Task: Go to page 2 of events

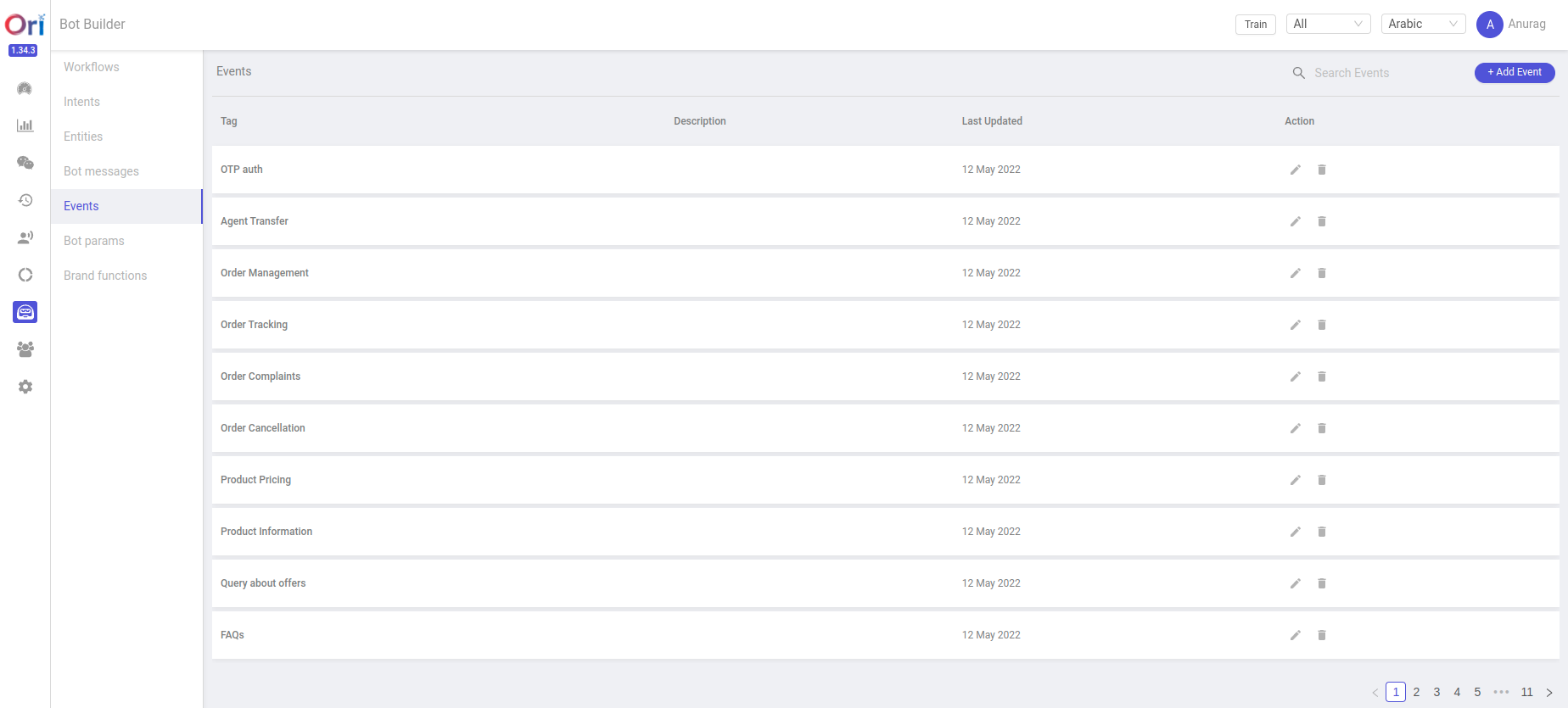Action: (x=1416, y=692)
